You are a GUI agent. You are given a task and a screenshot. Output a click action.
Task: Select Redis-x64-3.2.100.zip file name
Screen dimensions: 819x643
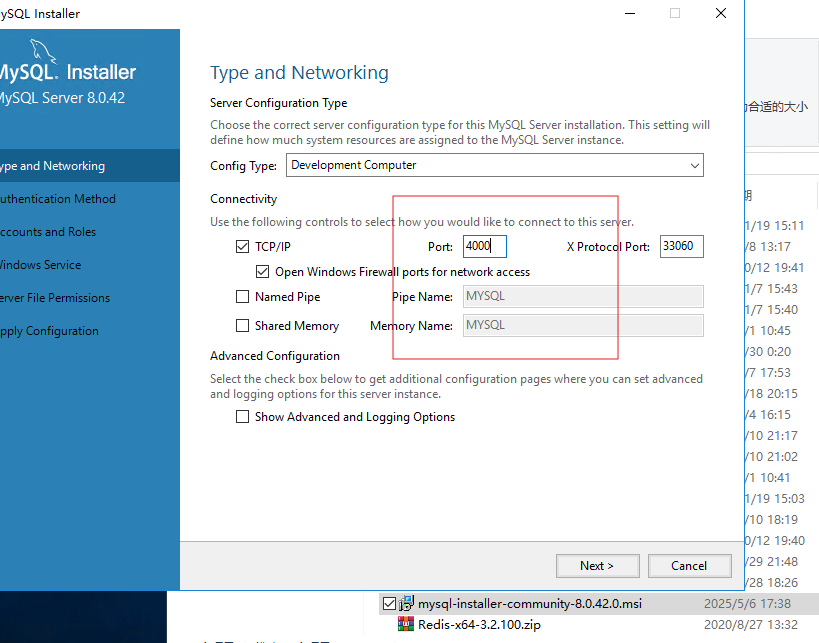click(479, 625)
